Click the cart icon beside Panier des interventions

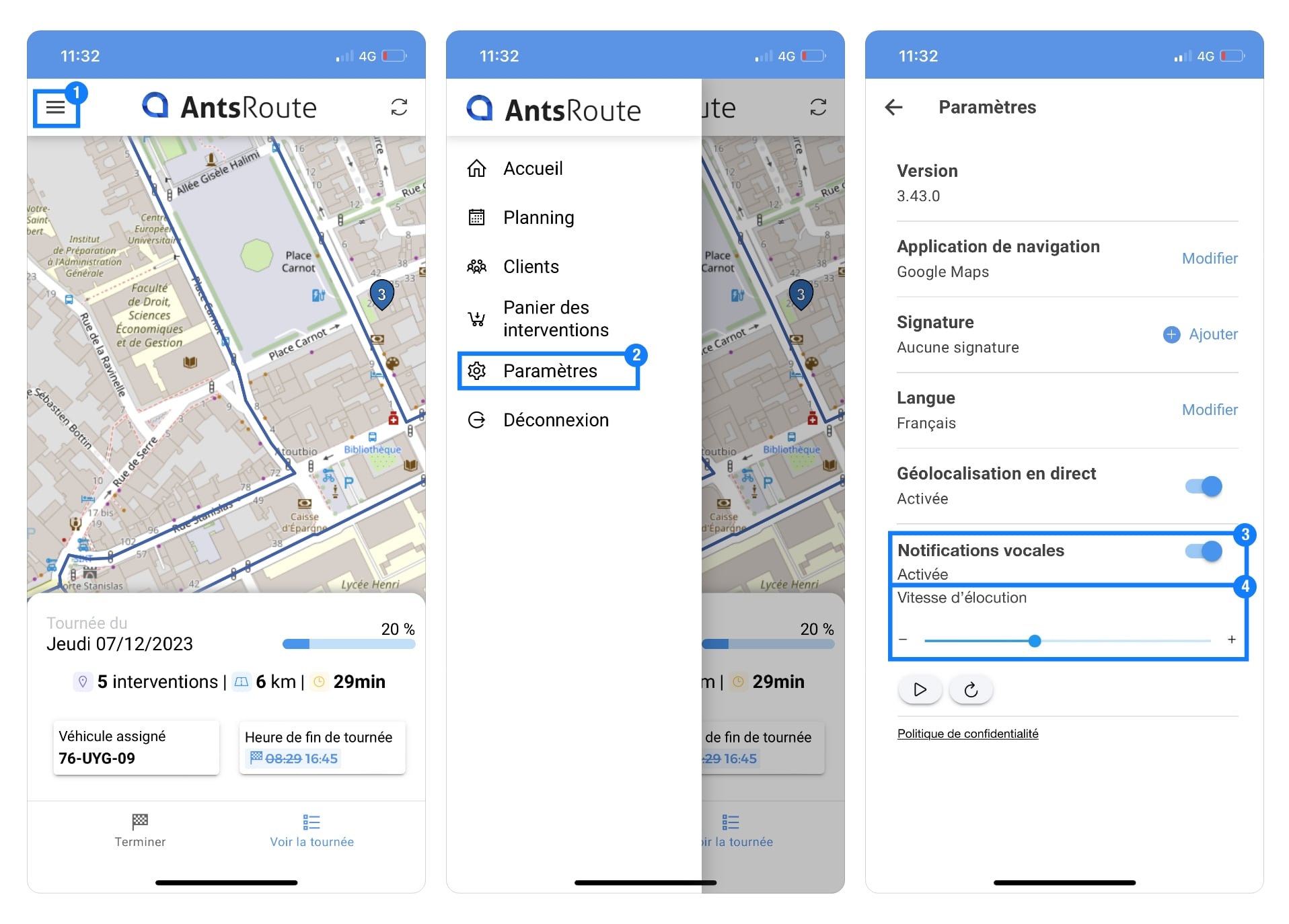pos(476,319)
